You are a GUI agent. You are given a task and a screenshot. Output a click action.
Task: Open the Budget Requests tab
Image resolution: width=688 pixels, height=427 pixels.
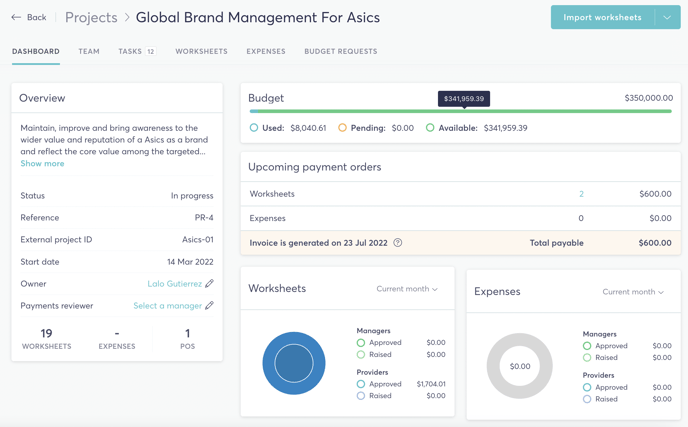pyautogui.click(x=341, y=51)
